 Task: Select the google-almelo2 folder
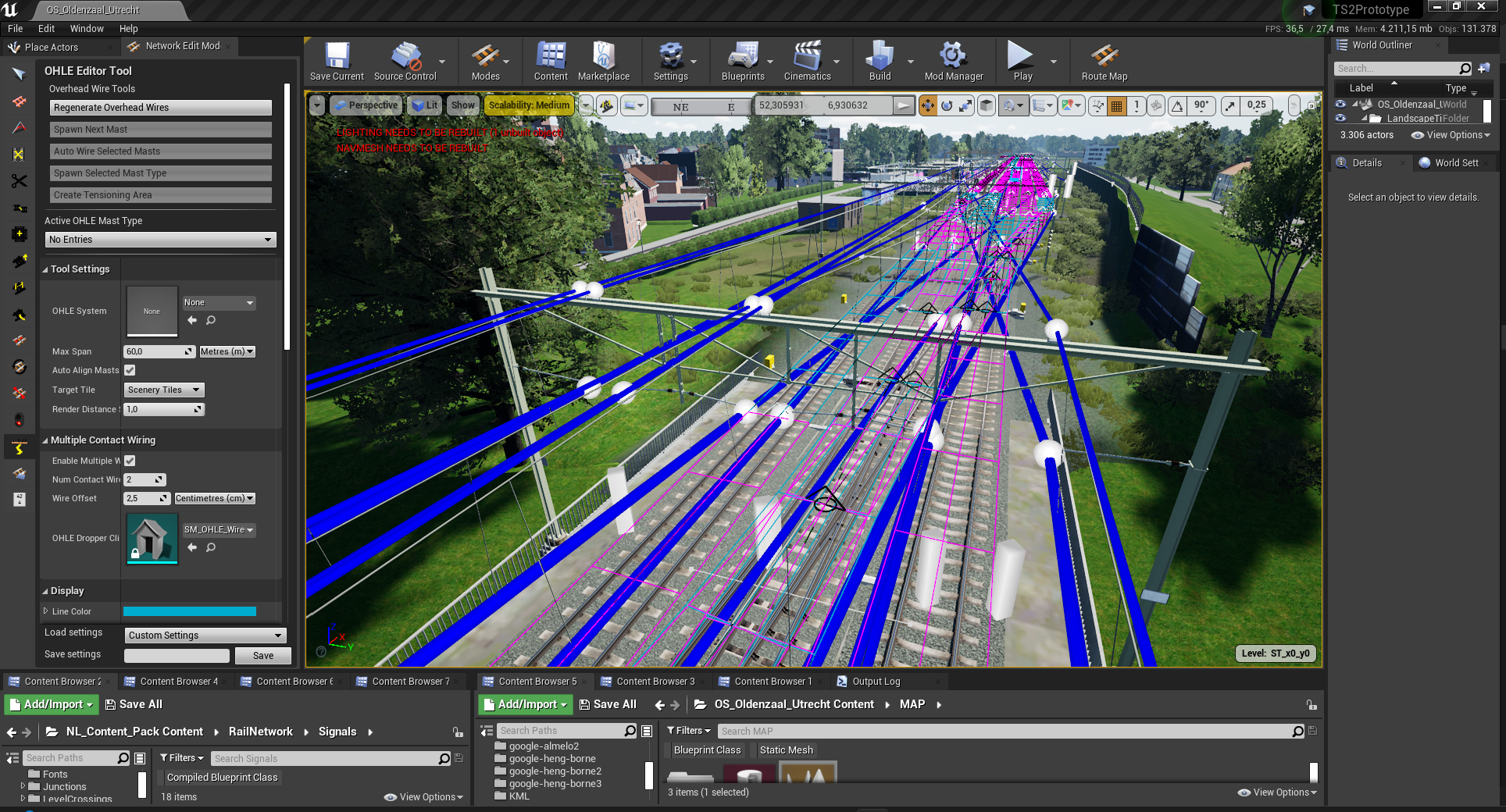pyautogui.click(x=544, y=746)
